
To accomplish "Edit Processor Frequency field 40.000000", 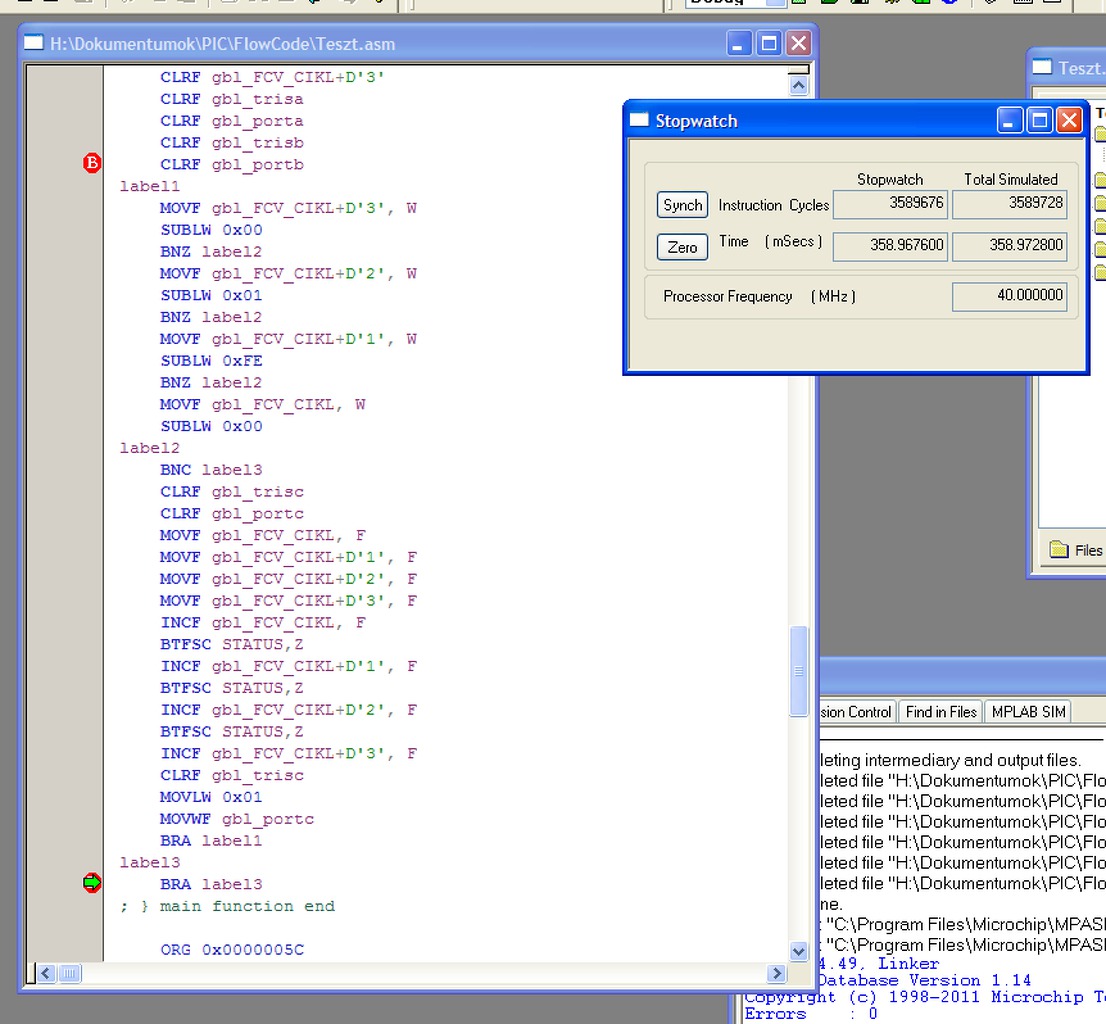I will tap(1009, 296).
